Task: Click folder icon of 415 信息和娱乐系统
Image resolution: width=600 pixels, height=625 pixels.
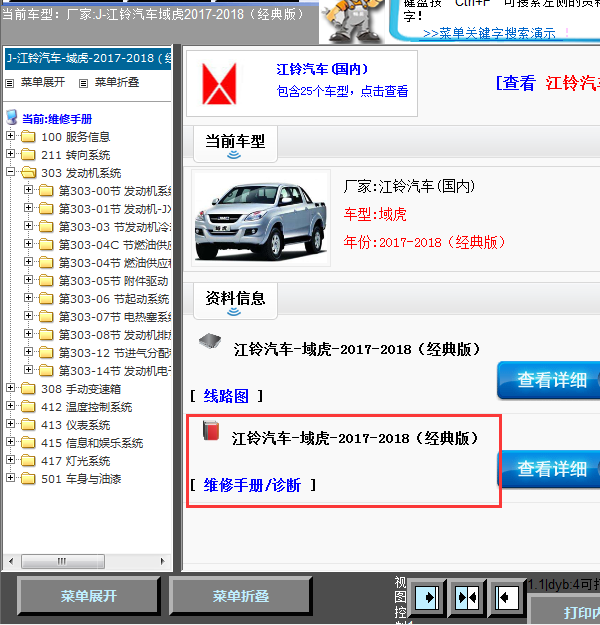Action: click(28, 443)
